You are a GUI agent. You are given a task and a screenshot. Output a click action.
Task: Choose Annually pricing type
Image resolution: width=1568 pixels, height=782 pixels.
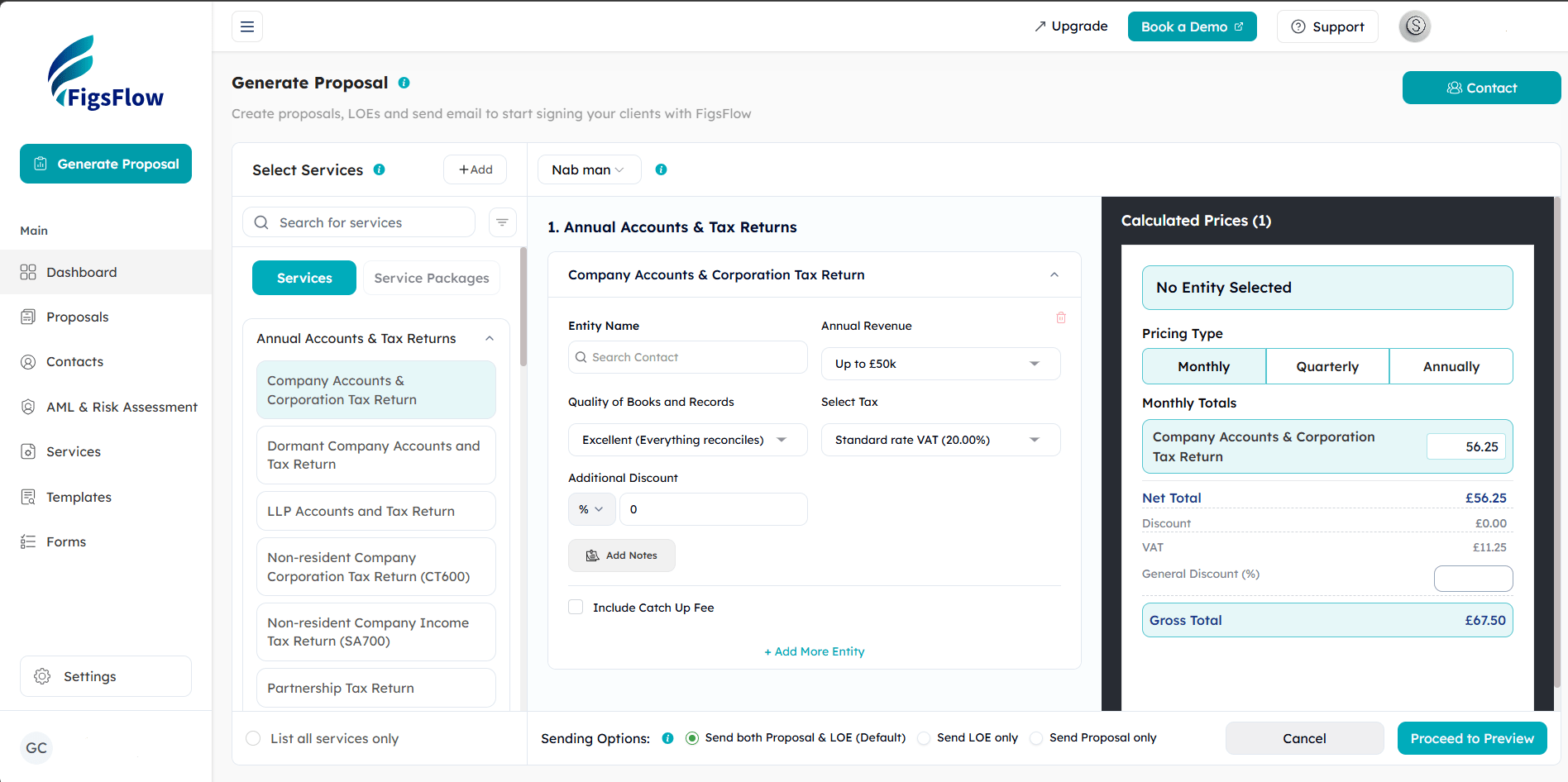(1451, 366)
